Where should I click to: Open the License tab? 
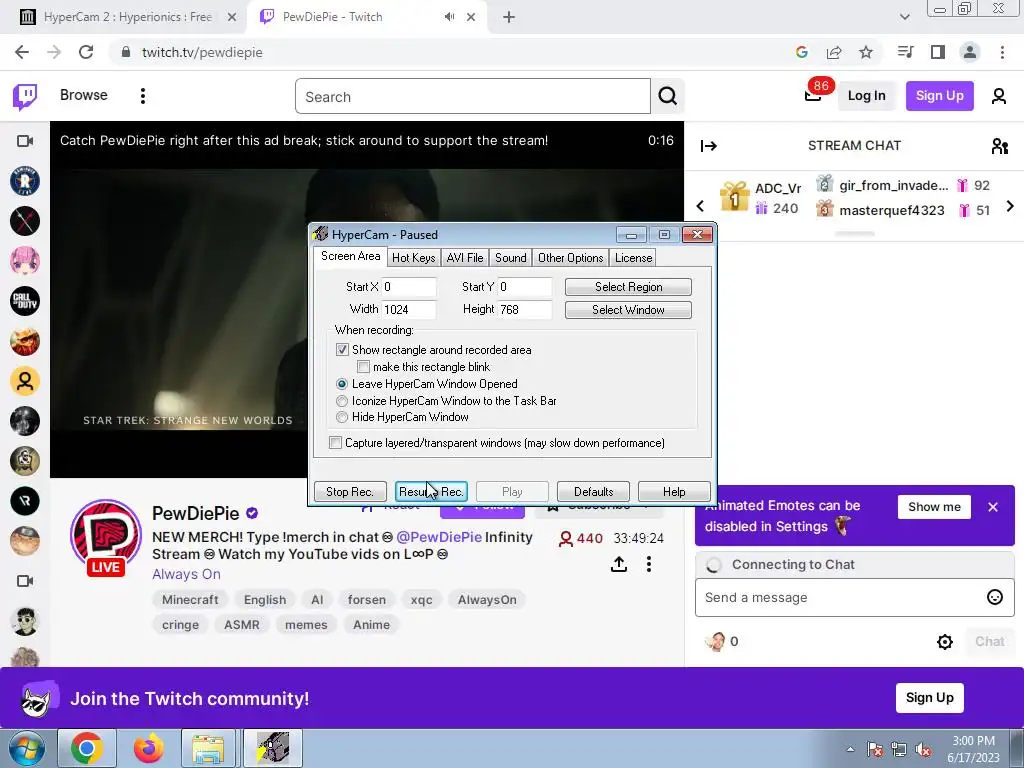pyautogui.click(x=633, y=258)
